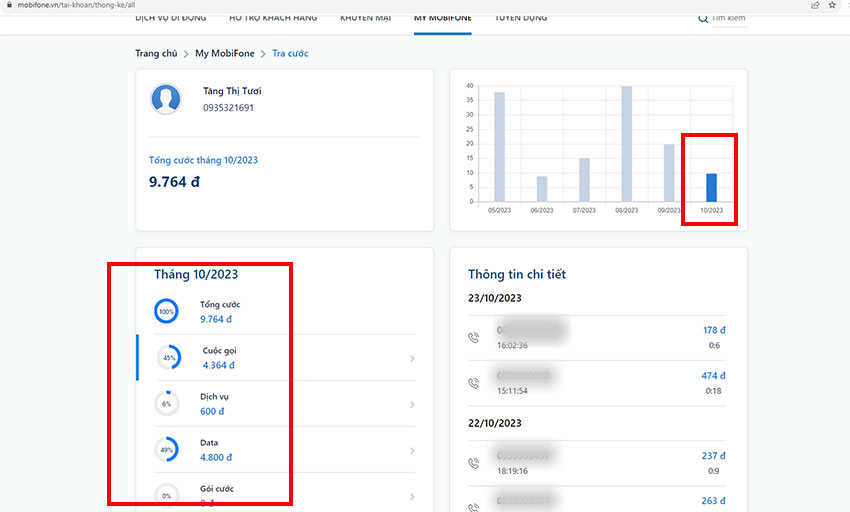Expand the Dịch vụ row chevron

tap(412, 405)
